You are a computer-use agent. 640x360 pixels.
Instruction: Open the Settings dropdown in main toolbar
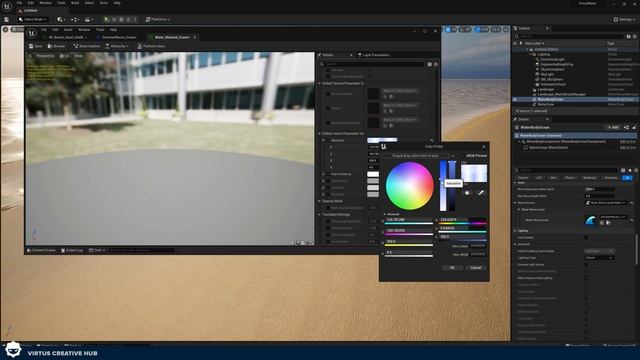point(624,19)
